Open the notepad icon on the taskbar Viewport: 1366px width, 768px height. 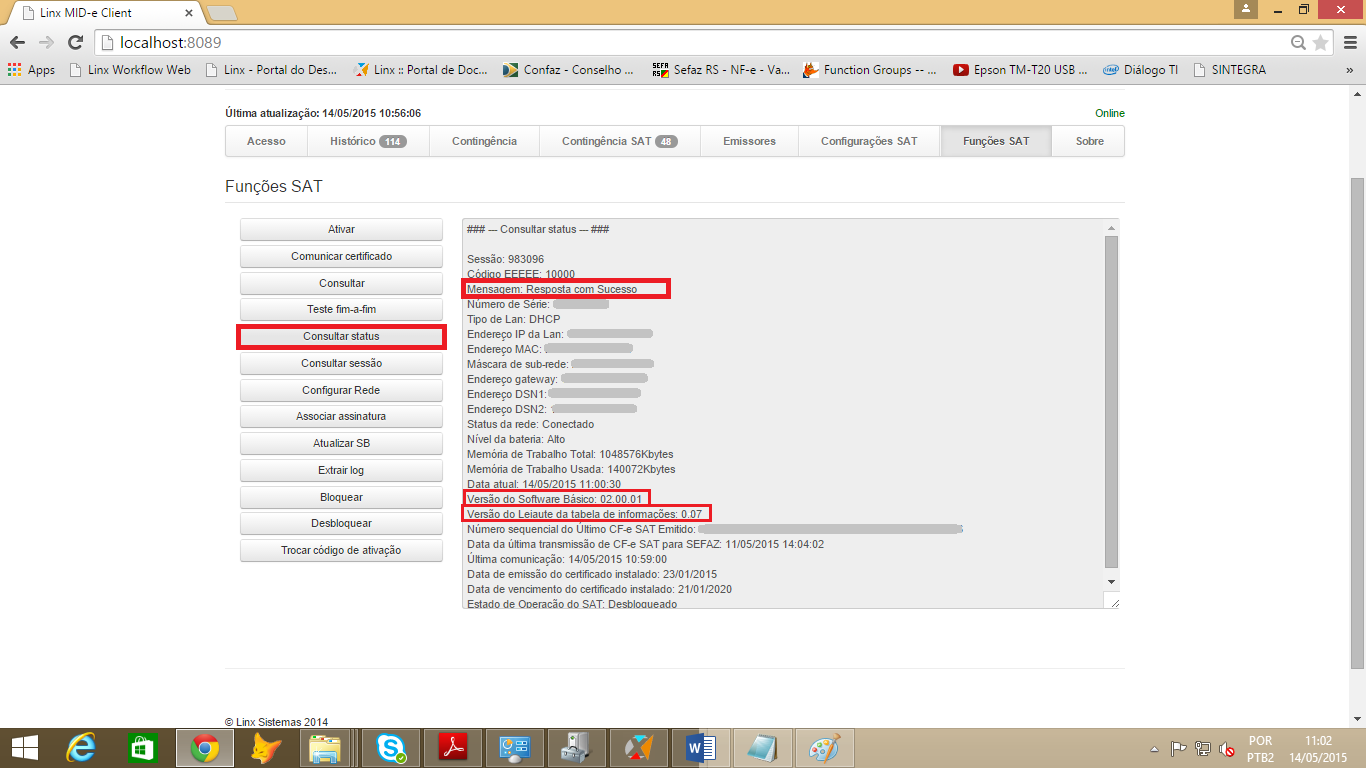761,748
